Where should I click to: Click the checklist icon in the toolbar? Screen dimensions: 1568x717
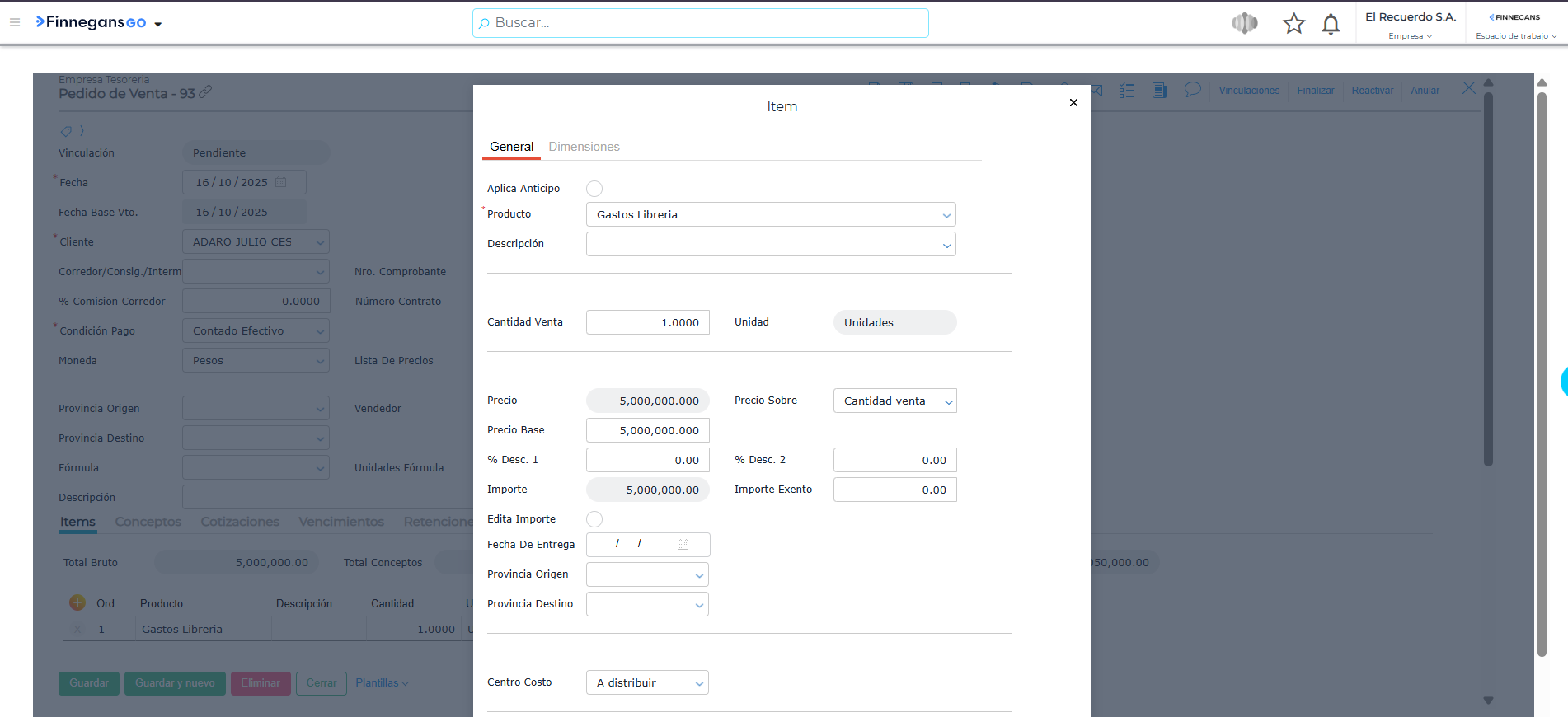coord(1126,91)
